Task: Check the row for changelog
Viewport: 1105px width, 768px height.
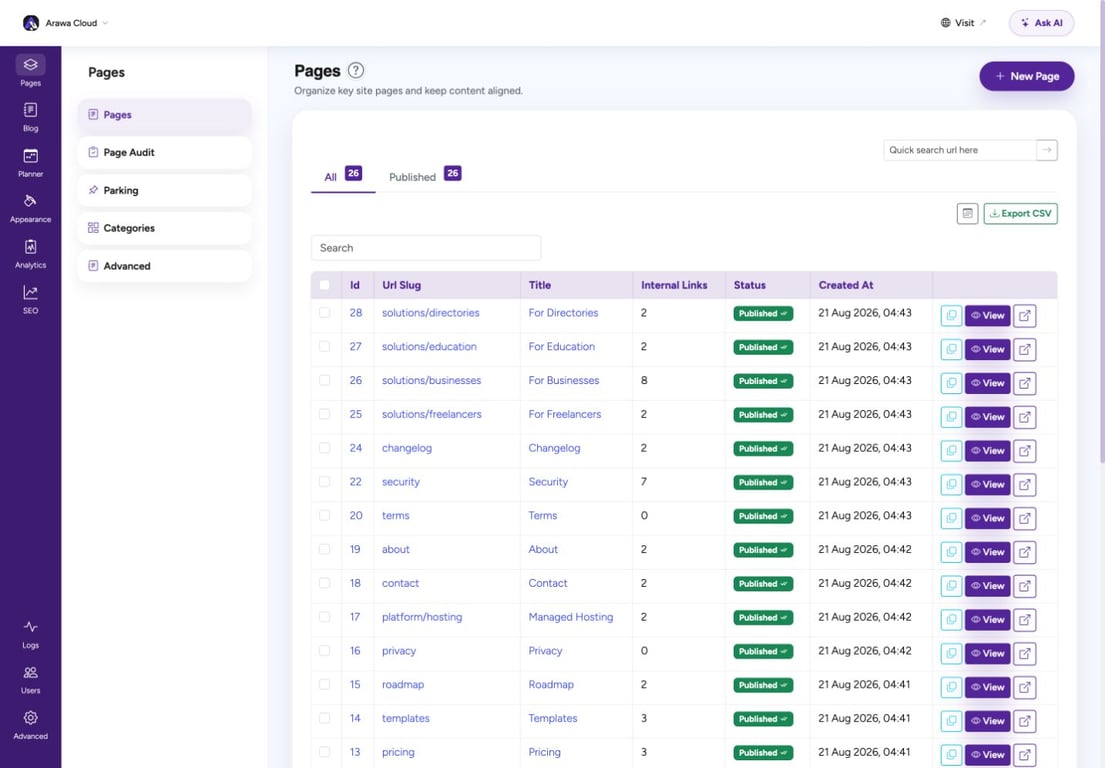Action: tap(324, 448)
